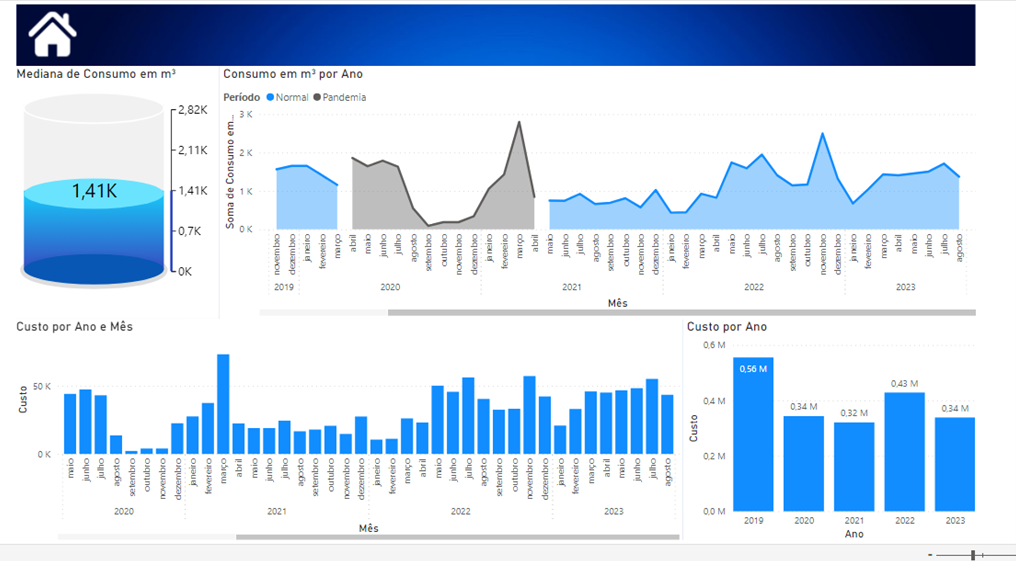The width and height of the screenshot is (1016, 561).
Task: Click the Custo por Ano chart title
Action: [727, 327]
